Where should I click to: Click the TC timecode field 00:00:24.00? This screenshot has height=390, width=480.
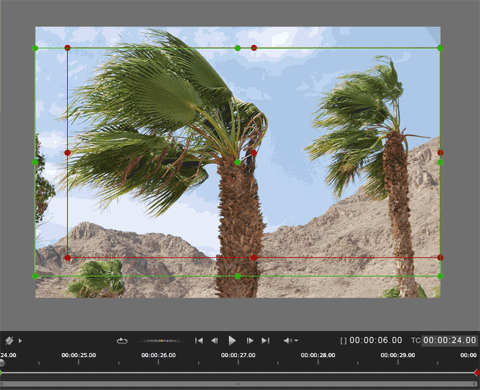coord(450,340)
